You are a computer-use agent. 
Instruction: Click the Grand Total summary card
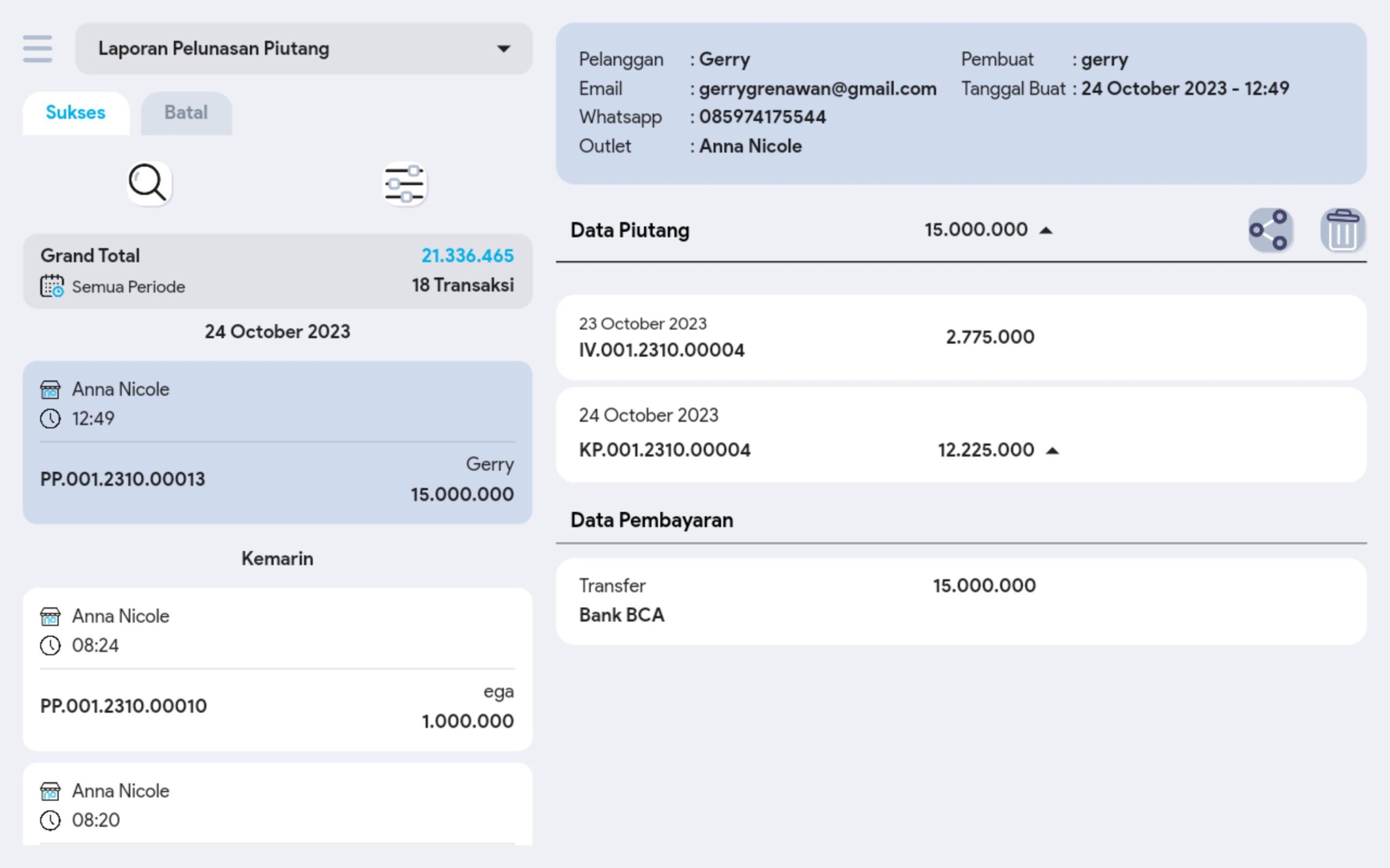[277, 270]
